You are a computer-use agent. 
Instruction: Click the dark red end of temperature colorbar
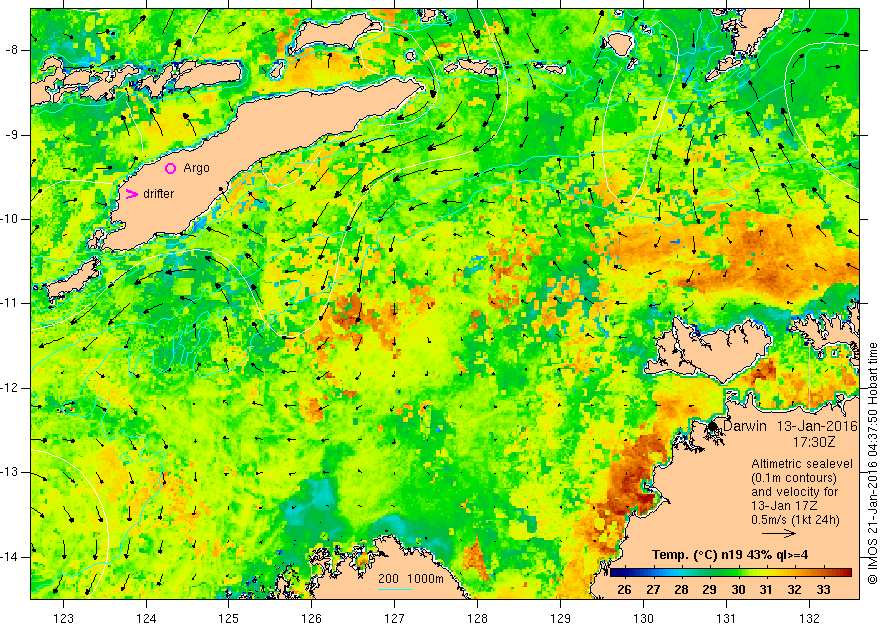[847, 572]
